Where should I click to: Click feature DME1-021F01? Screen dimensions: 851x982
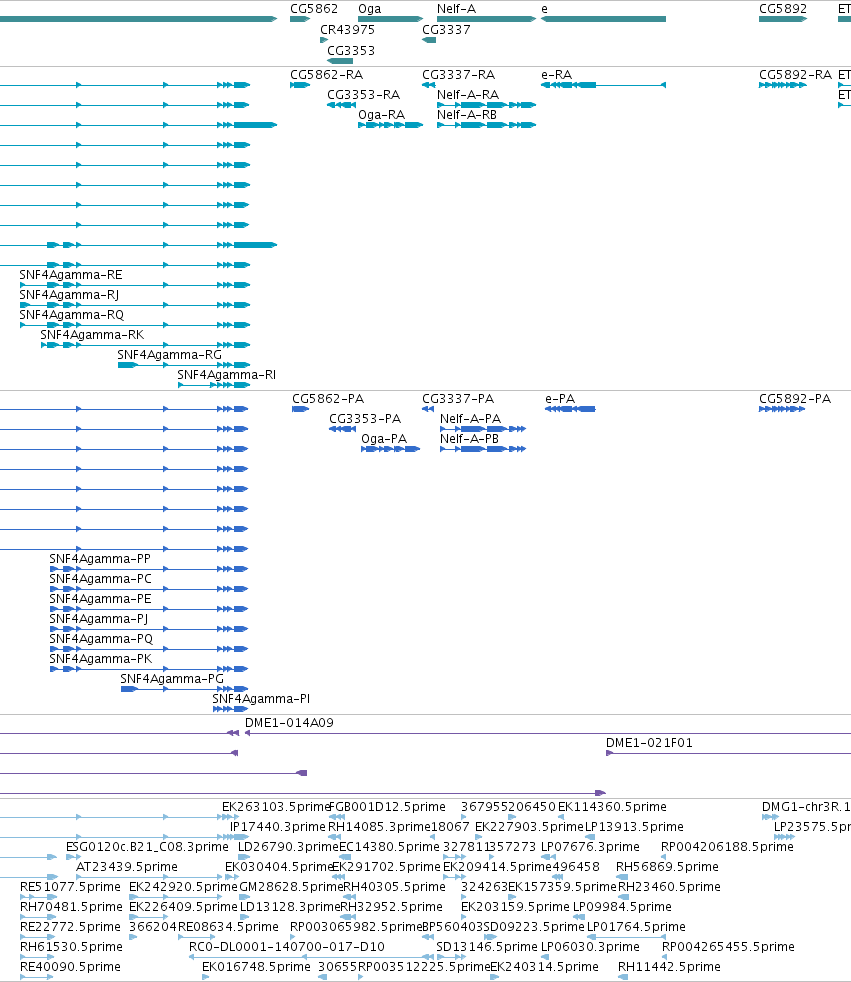click(x=649, y=743)
